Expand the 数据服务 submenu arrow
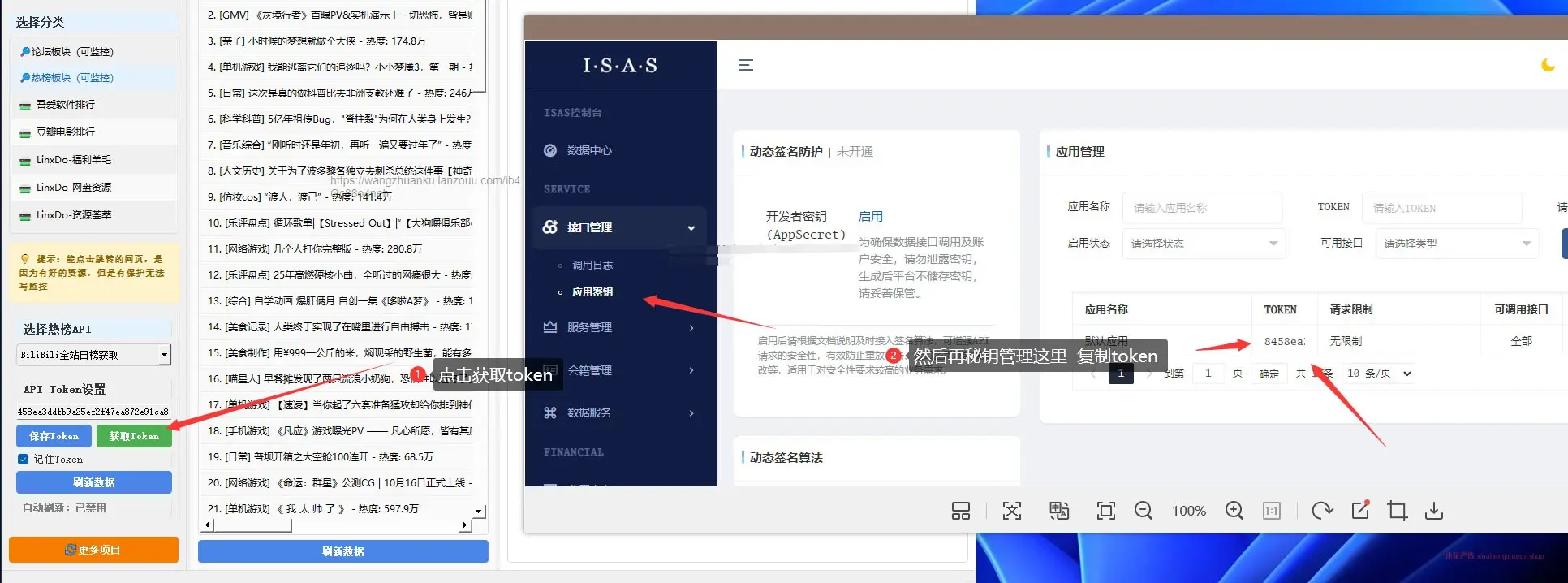Image resolution: width=1568 pixels, height=583 pixels. [x=691, y=413]
